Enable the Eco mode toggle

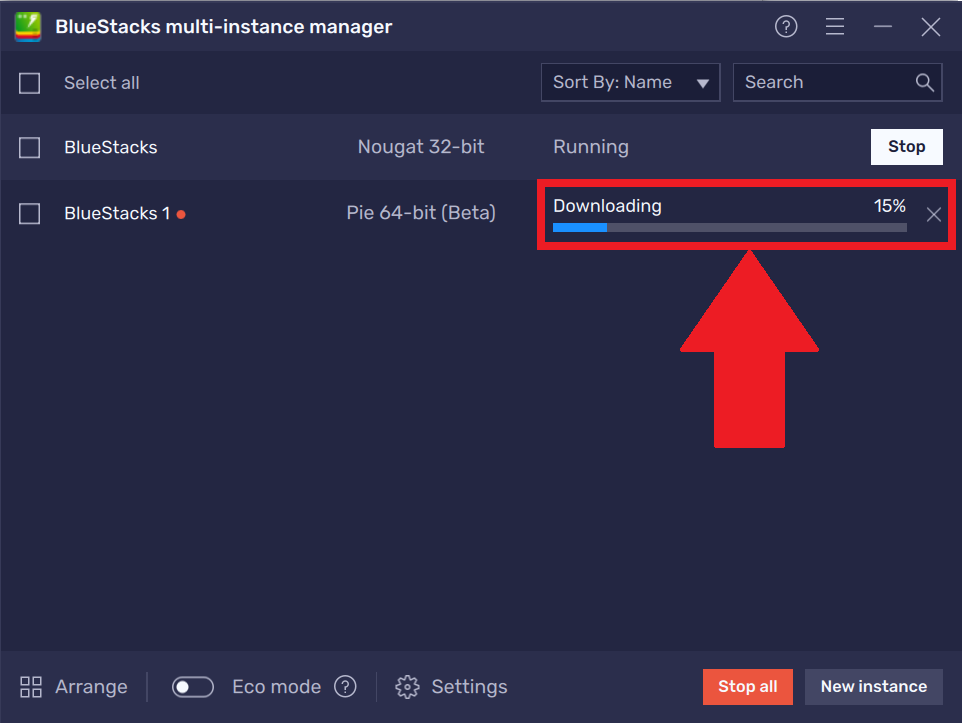(192, 687)
